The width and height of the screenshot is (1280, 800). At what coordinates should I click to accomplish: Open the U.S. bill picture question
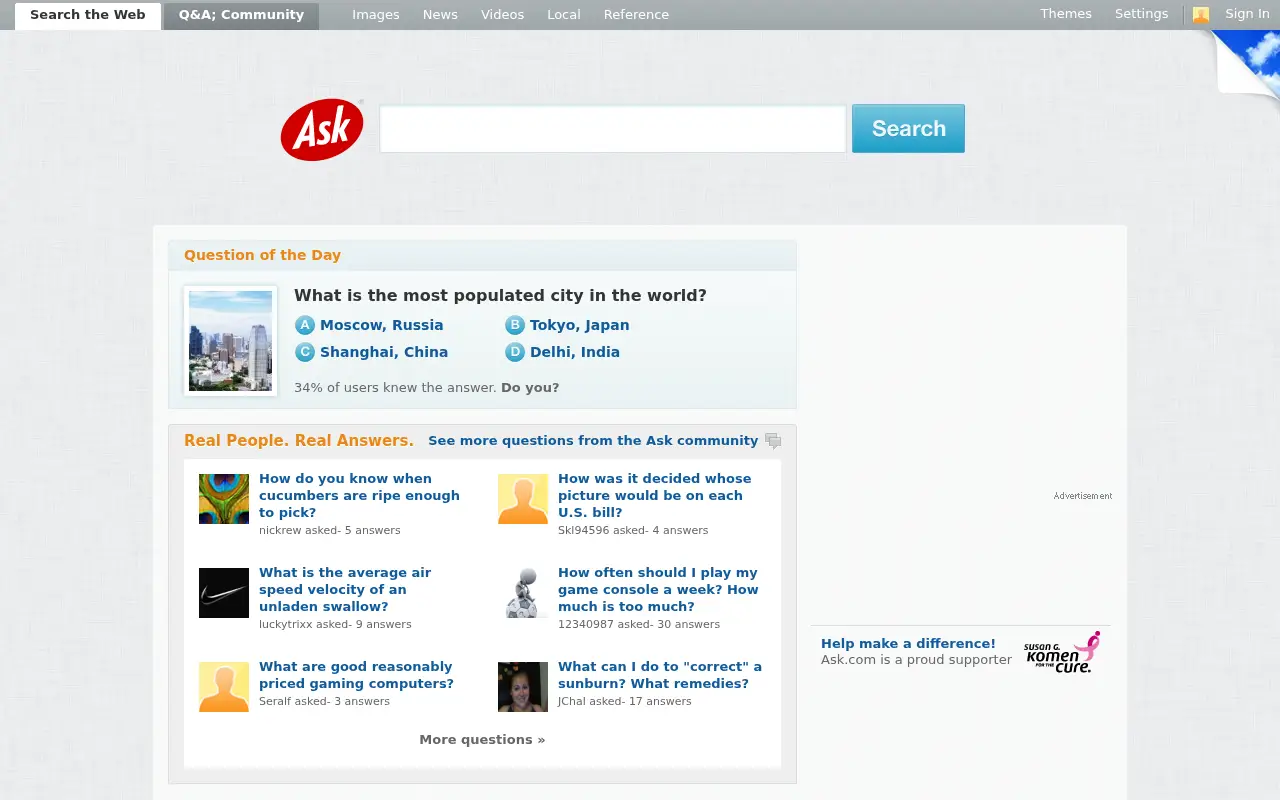click(x=654, y=496)
